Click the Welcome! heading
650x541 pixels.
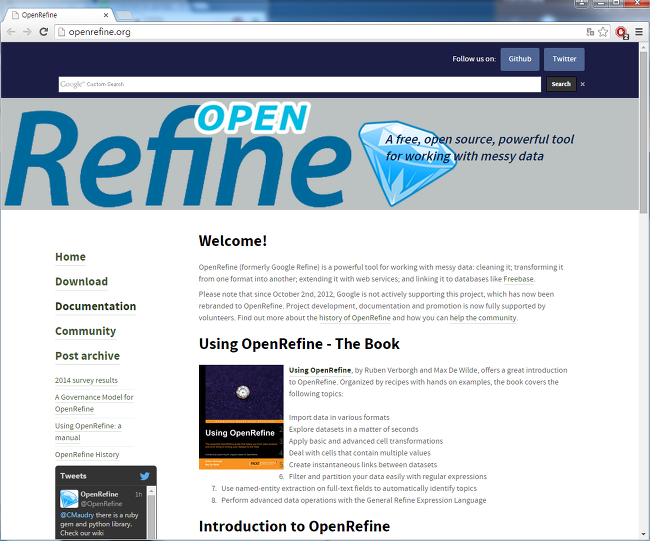[x=233, y=241]
